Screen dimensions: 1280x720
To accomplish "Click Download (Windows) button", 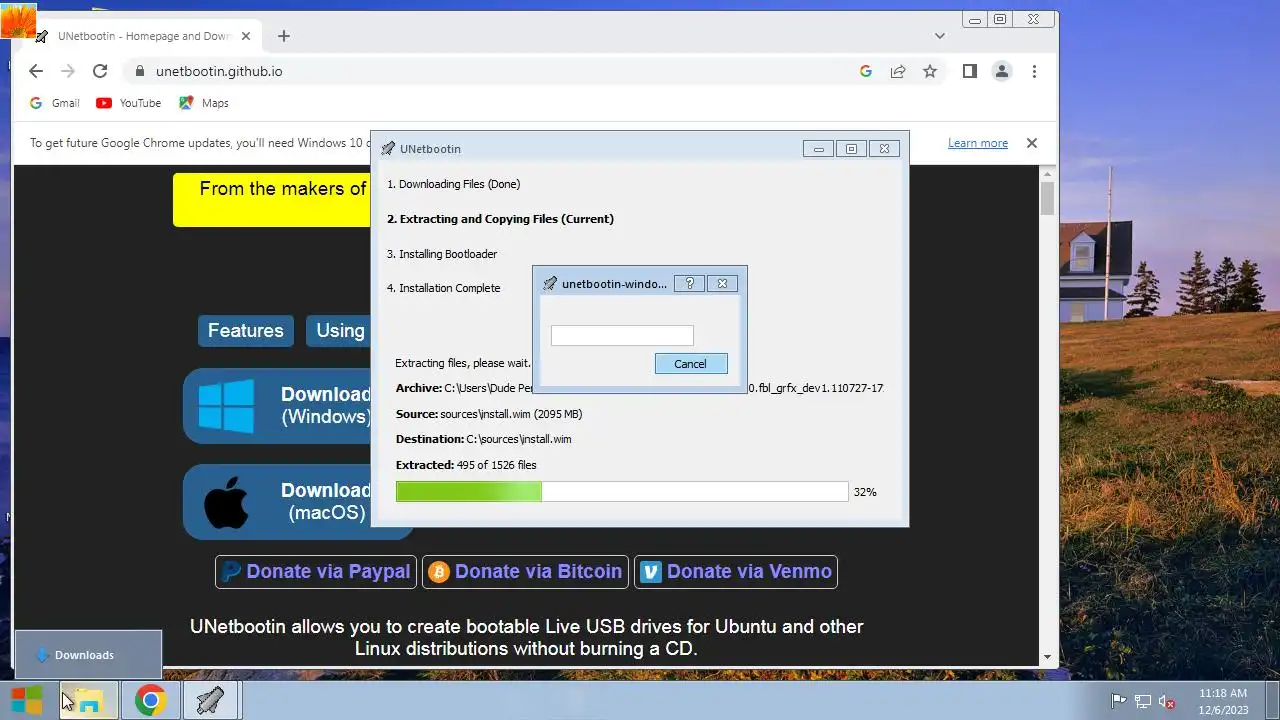I will (278, 405).
